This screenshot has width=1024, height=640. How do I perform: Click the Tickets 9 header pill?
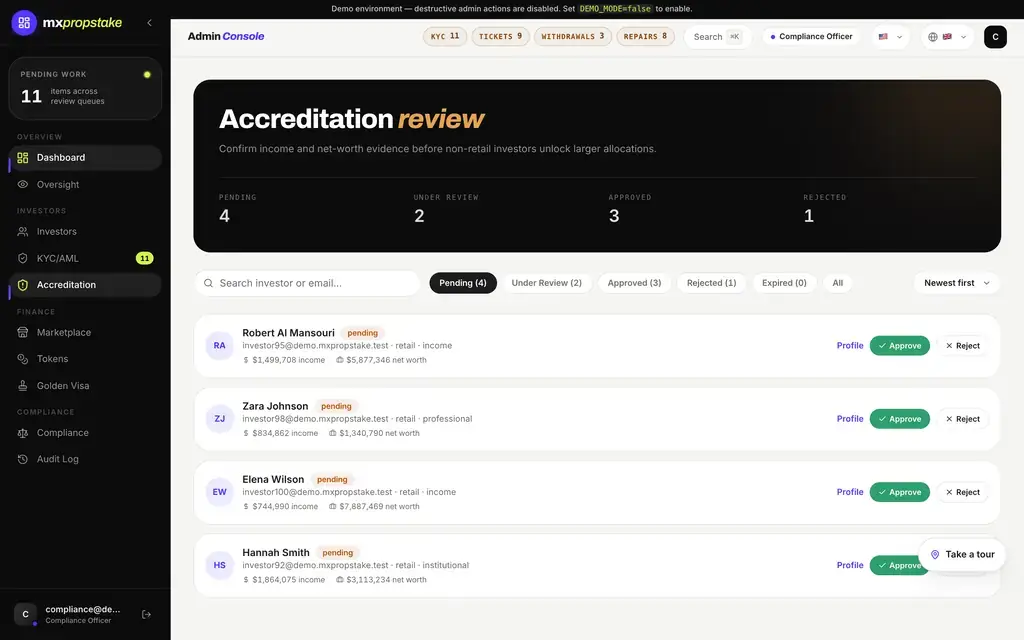(500, 37)
